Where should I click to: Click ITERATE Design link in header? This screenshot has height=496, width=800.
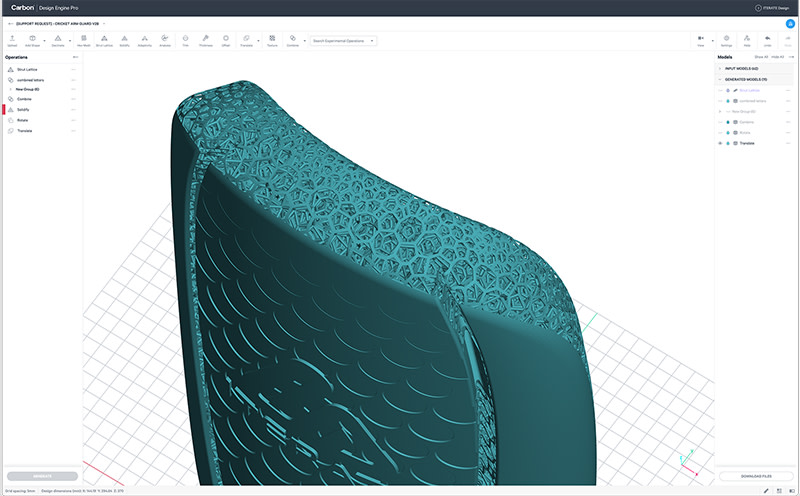[776, 8]
